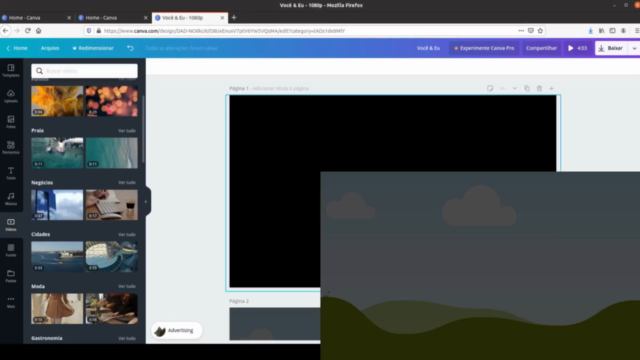Select the first Praia aerial beach video
Image resolution: width=640 pixels, height=360 pixels.
pos(57,153)
